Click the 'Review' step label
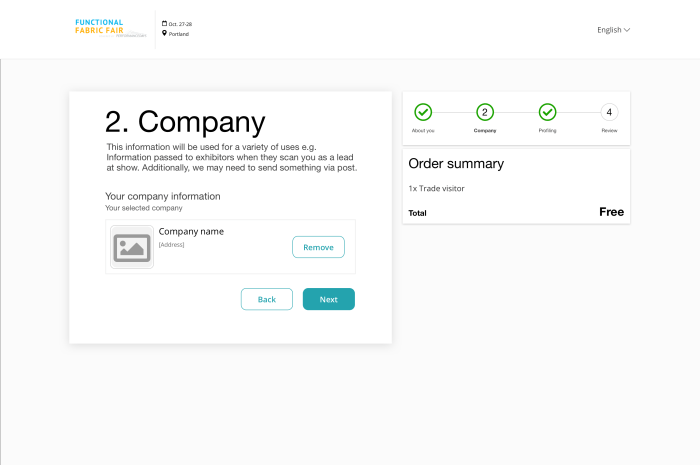Viewport: 700px width, 465px height. [x=609, y=131]
